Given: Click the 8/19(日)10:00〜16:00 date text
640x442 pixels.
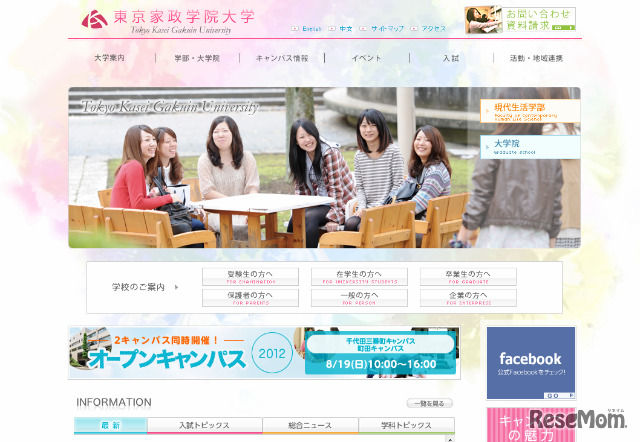Looking at the screenshot, I should pyautogui.click(x=381, y=364).
